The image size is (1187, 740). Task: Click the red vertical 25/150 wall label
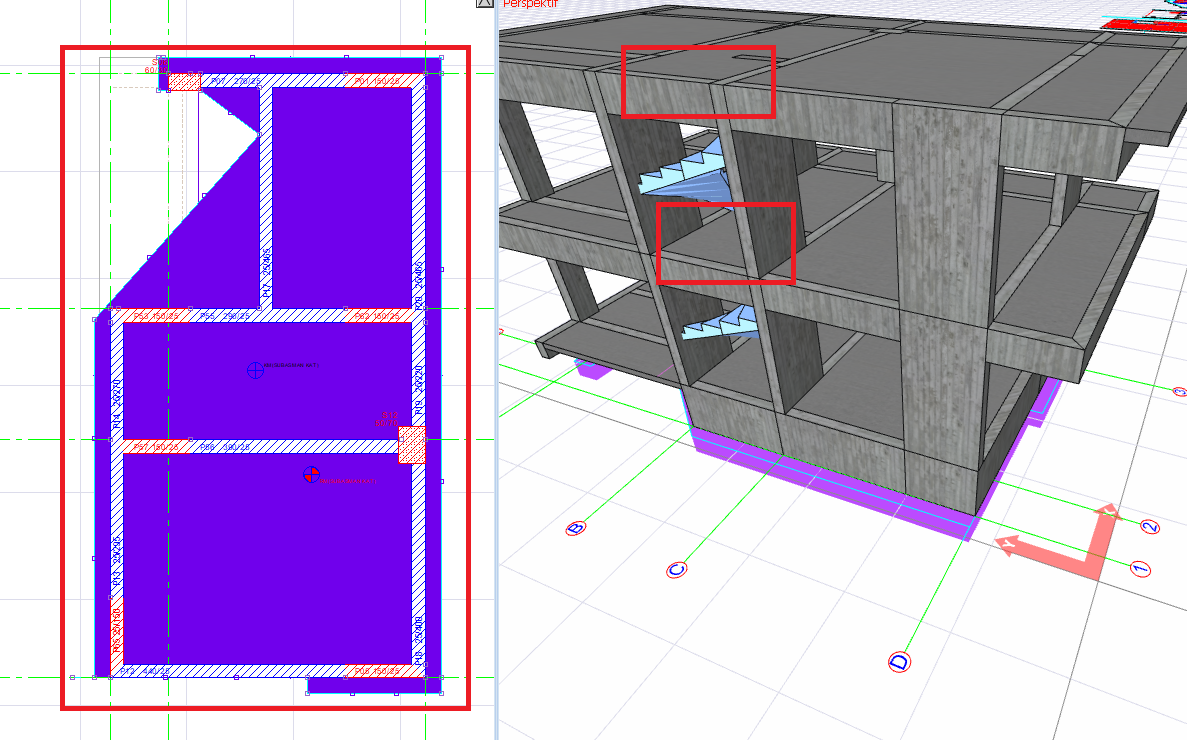click(x=117, y=630)
